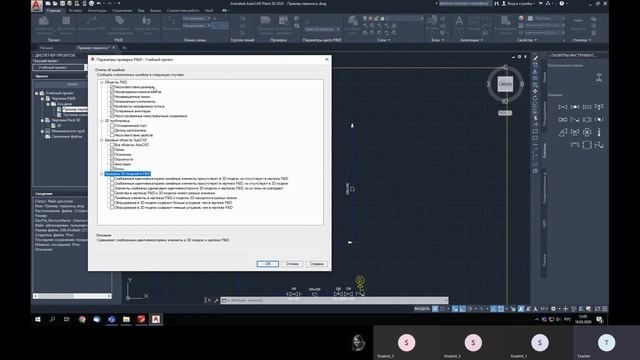The width and height of the screenshot is (640, 360).
Task: Click the shopping cart icon in title bar
Action: [541, 3]
